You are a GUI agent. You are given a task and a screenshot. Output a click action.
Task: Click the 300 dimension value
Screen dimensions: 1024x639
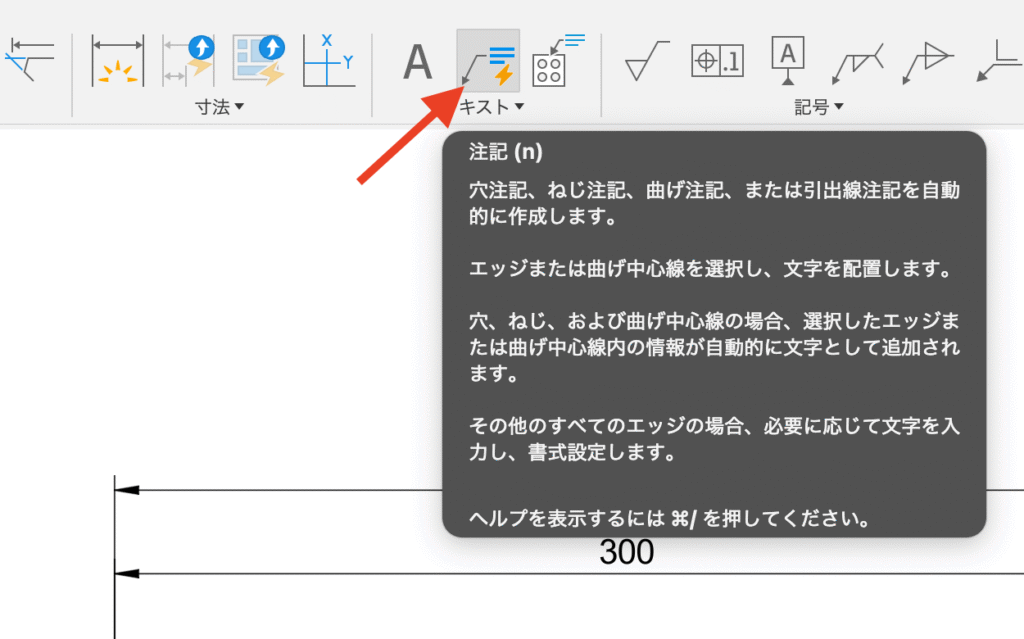[x=625, y=551]
